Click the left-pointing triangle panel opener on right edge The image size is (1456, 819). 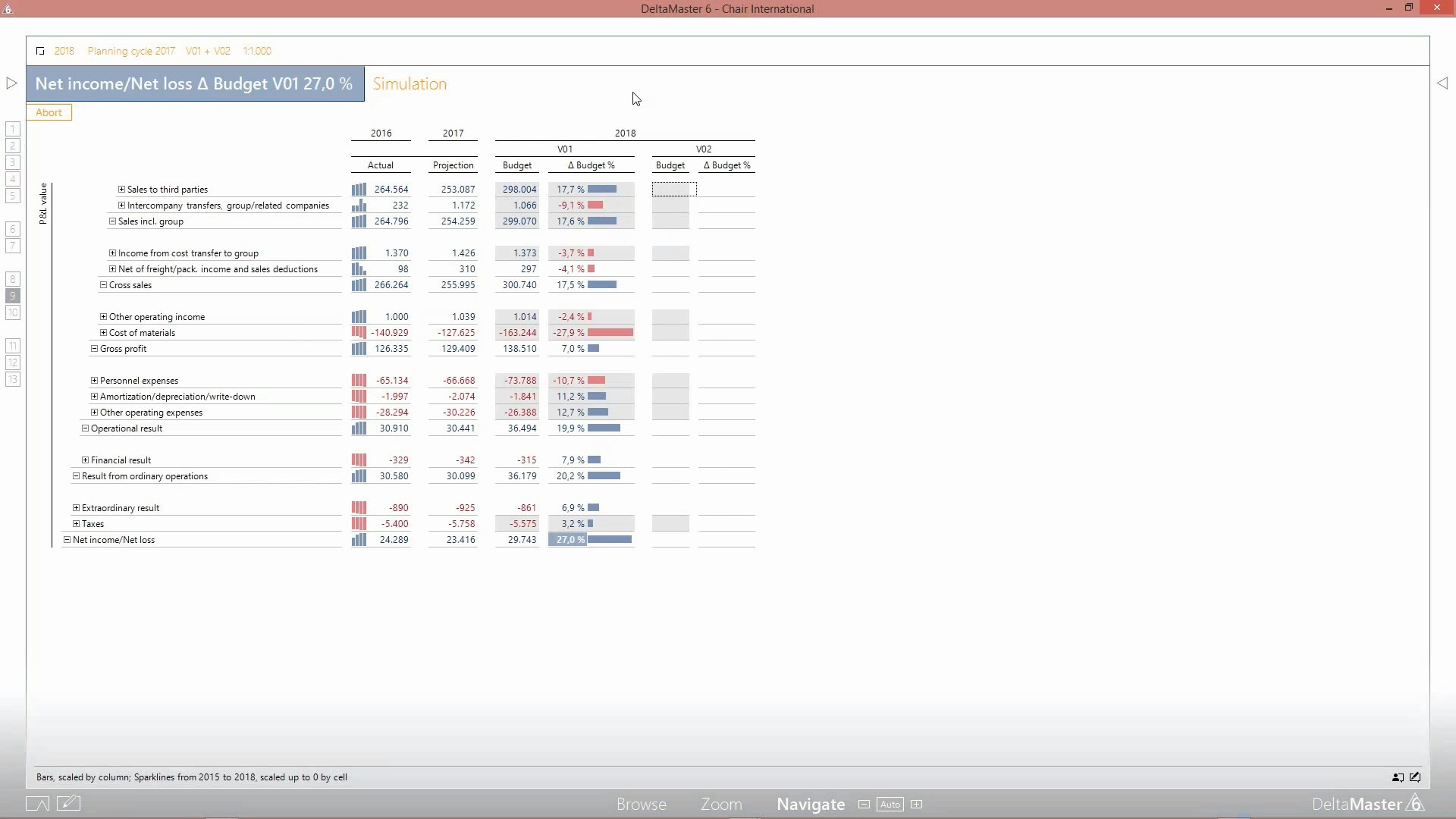point(1442,83)
